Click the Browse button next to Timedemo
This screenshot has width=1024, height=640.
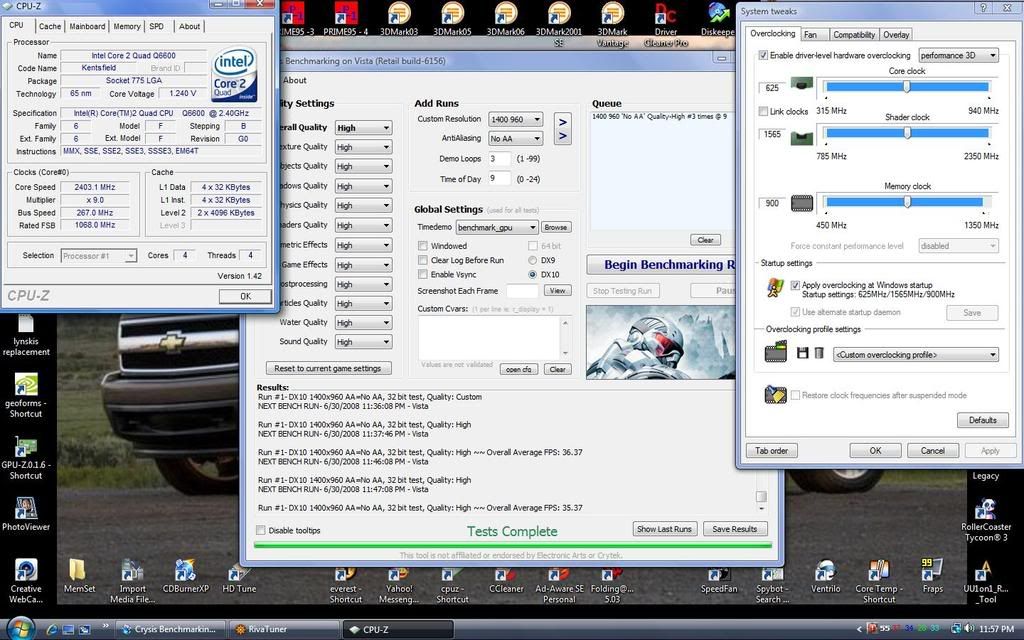(556, 227)
